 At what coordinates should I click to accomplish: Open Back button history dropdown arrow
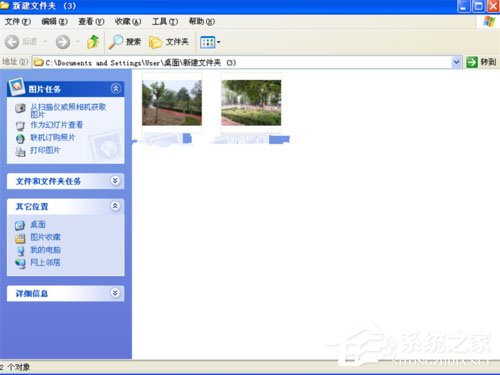[45, 42]
